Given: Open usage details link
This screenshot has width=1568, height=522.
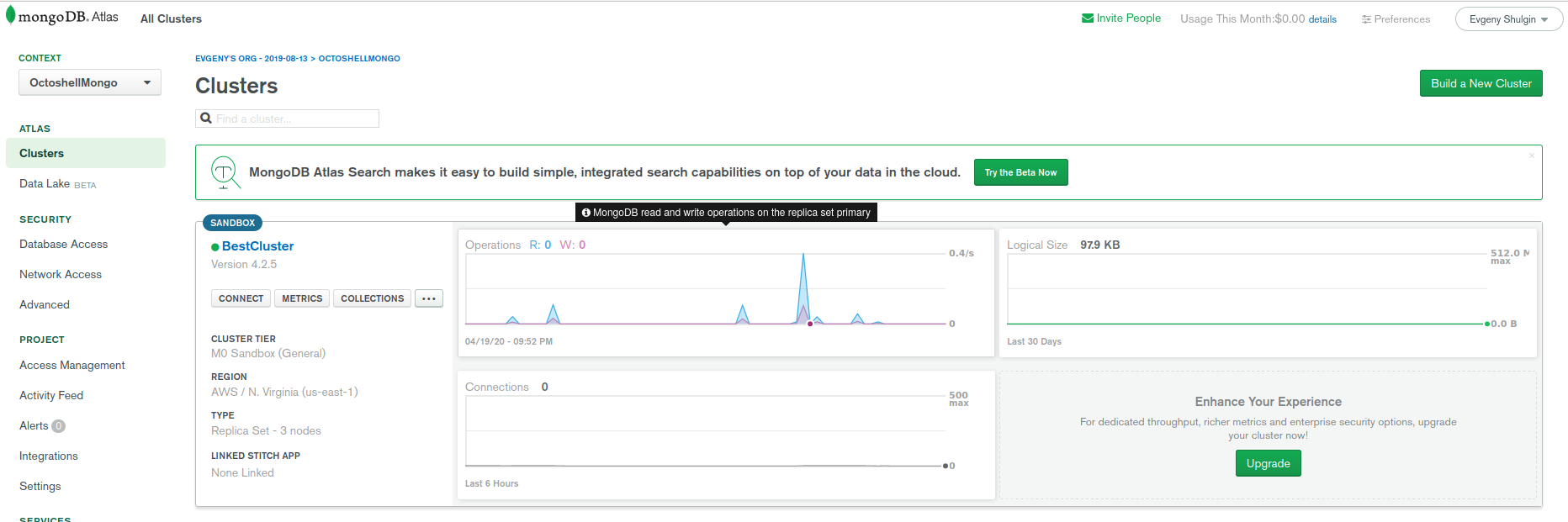Looking at the screenshot, I should 1322,19.
